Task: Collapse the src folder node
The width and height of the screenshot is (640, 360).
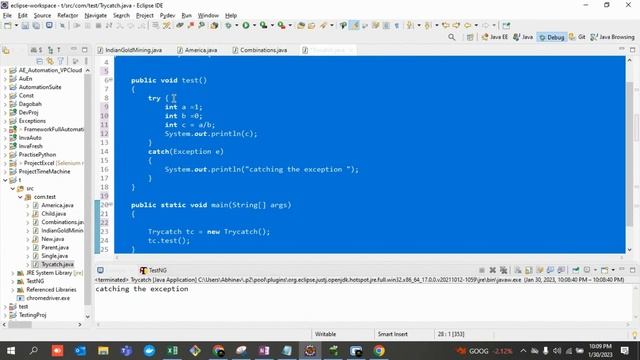Action: (13, 189)
